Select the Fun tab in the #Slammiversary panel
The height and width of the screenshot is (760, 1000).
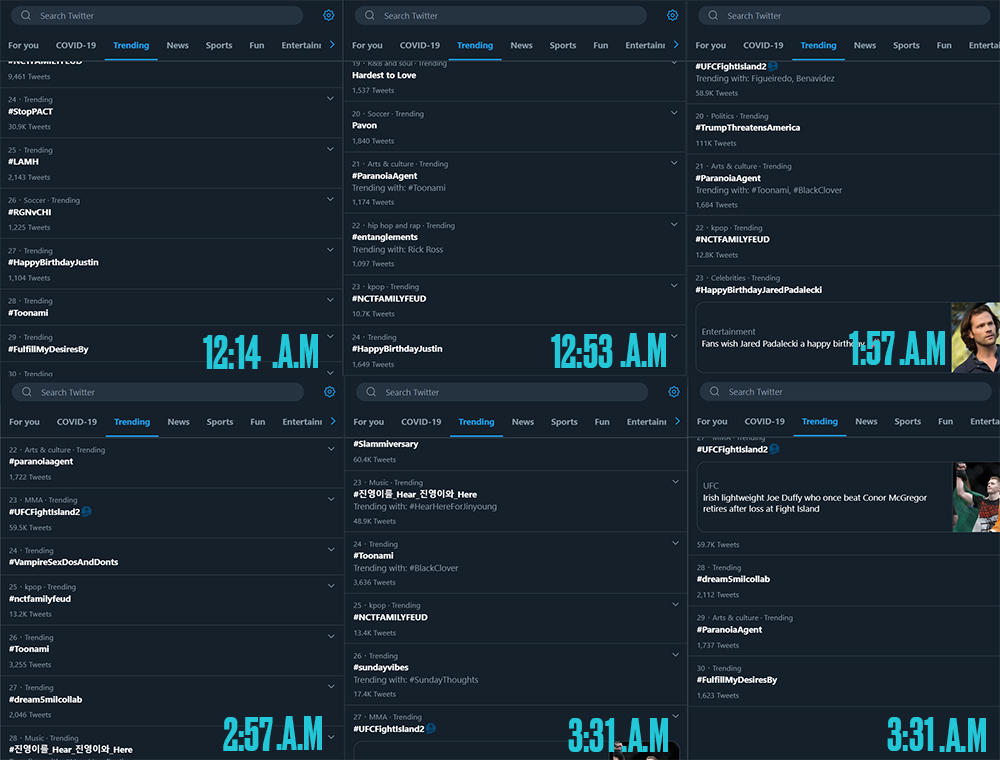[x=602, y=421]
